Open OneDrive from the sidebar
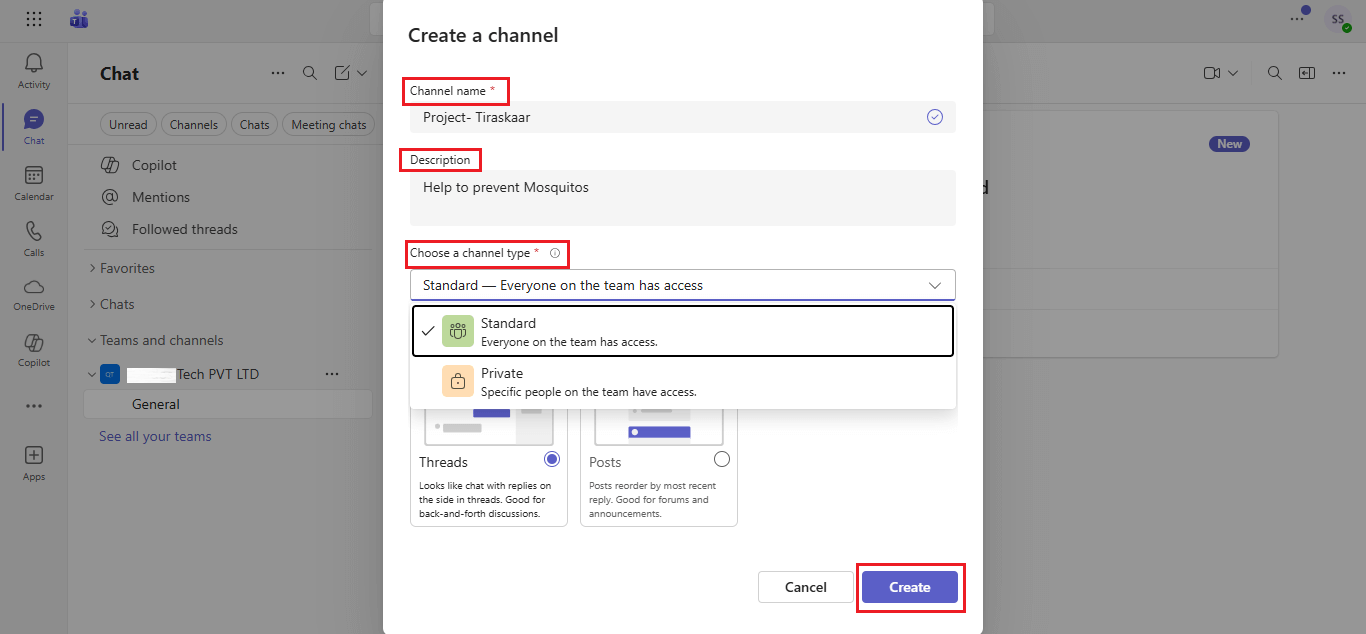Screen dimensions: 1366x634 34,288
